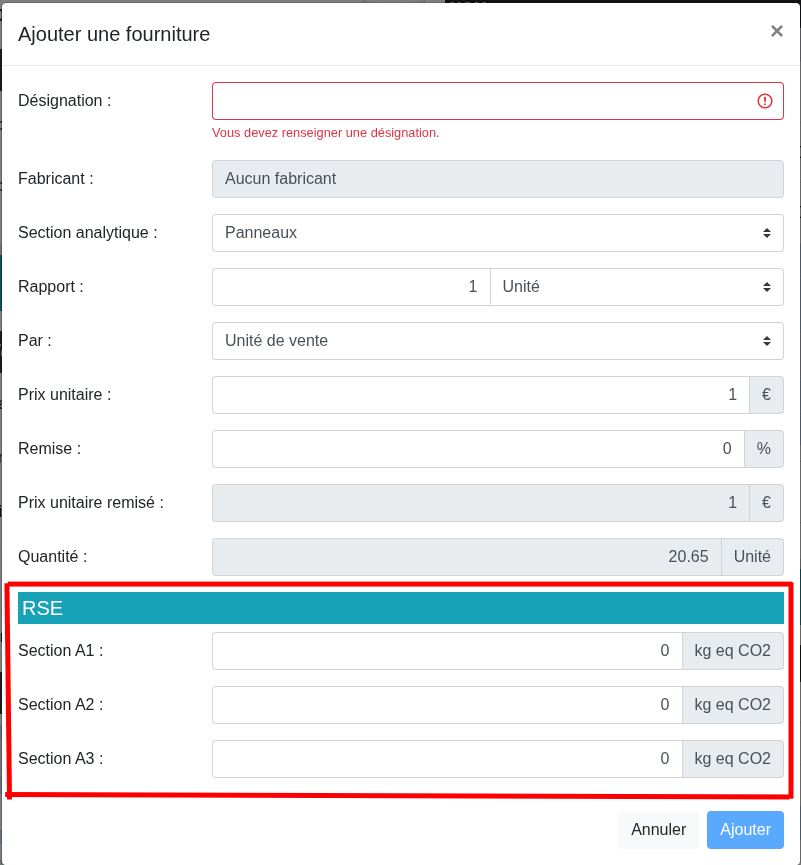Click the percent symbol next to Remise
Screen dimensions: 801x865
pyautogui.click(x=764, y=449)
